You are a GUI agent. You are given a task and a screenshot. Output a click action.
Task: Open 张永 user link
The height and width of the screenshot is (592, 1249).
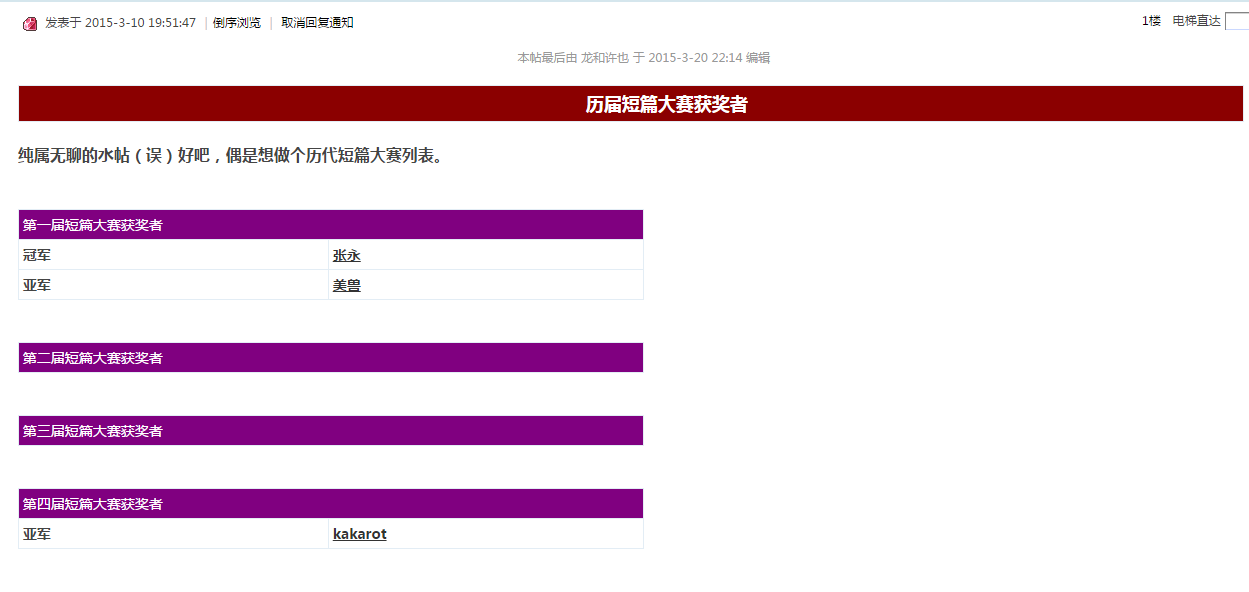click(x=346, y=255)
